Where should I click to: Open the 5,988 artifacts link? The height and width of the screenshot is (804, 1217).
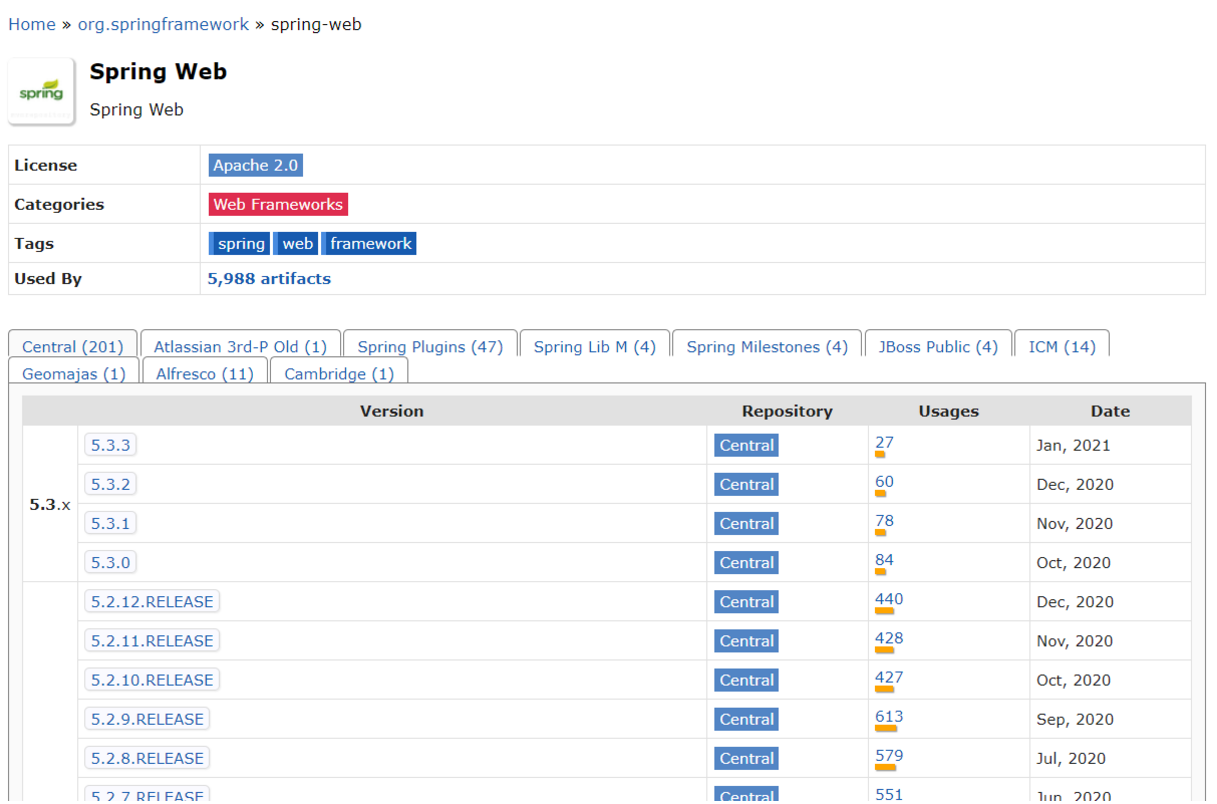coord(269,279)
